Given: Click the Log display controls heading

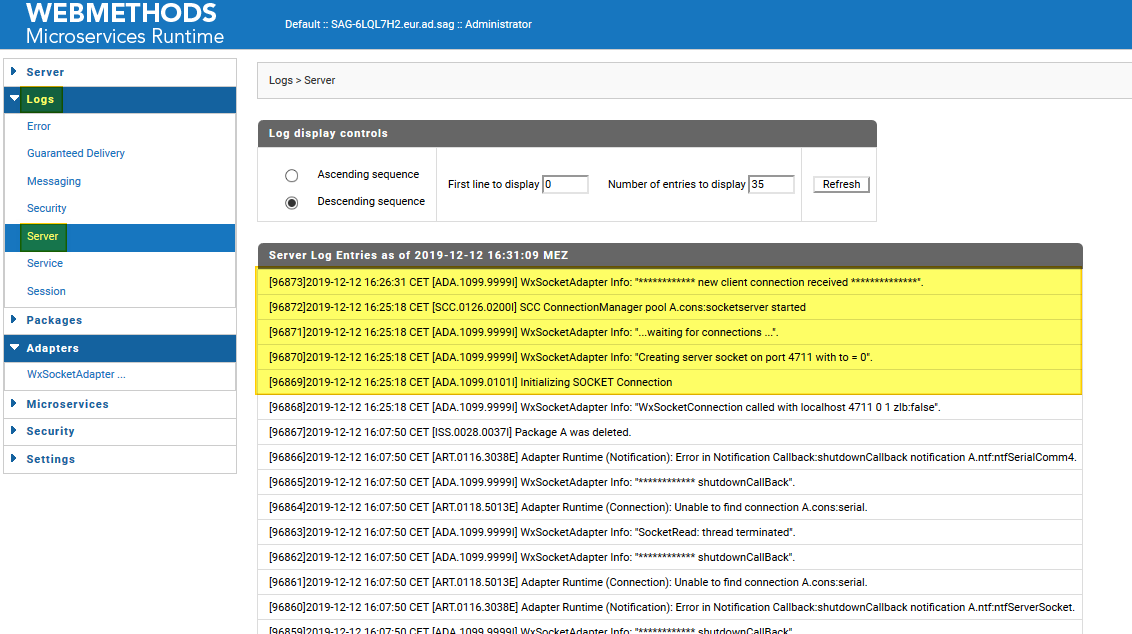Looking at the screenshot, I should [x=328, y=134].
